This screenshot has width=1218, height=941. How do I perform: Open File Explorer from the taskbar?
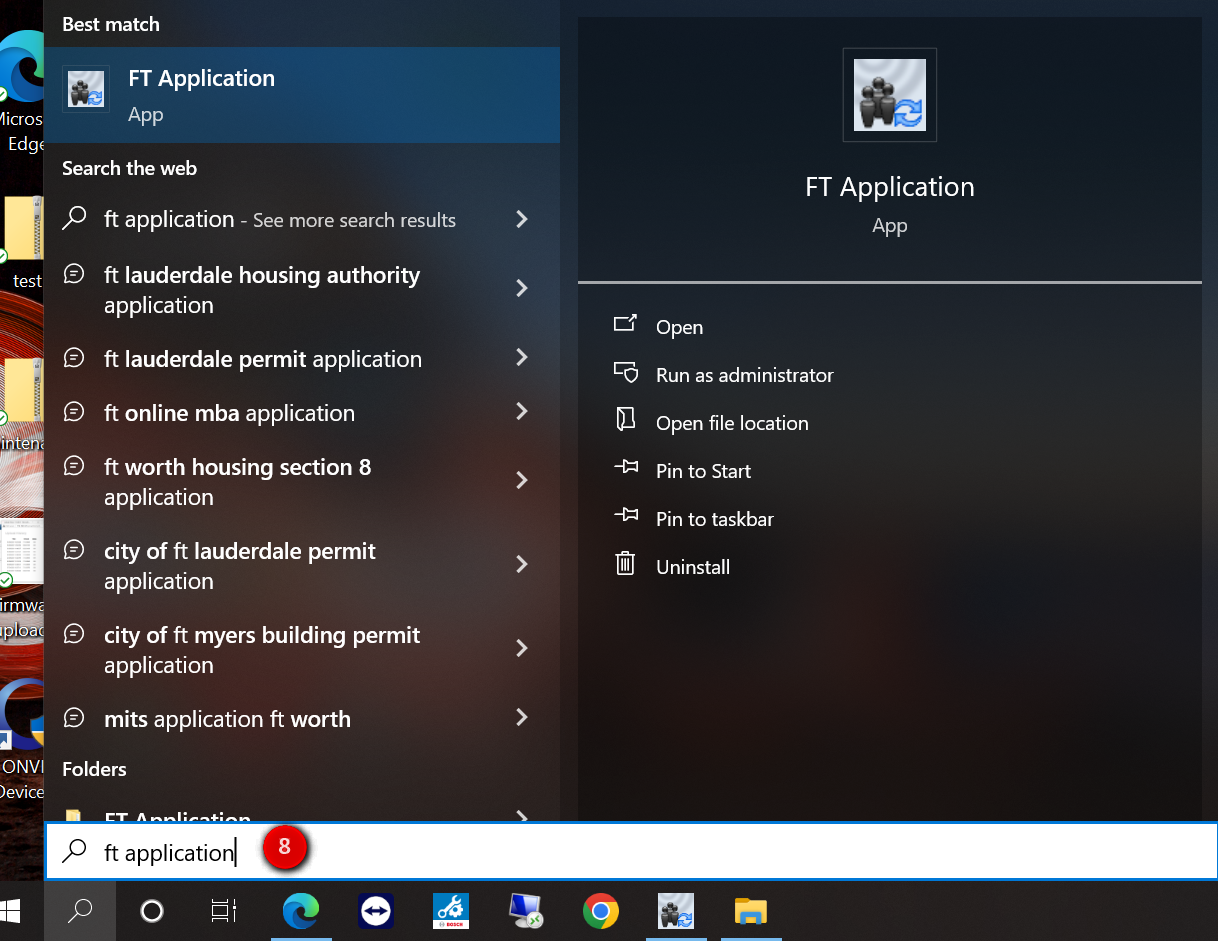coord(750,911)
